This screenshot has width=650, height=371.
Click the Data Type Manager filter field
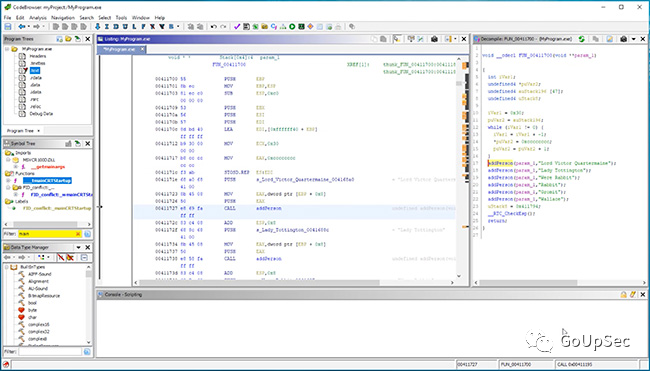click(50, 352)
